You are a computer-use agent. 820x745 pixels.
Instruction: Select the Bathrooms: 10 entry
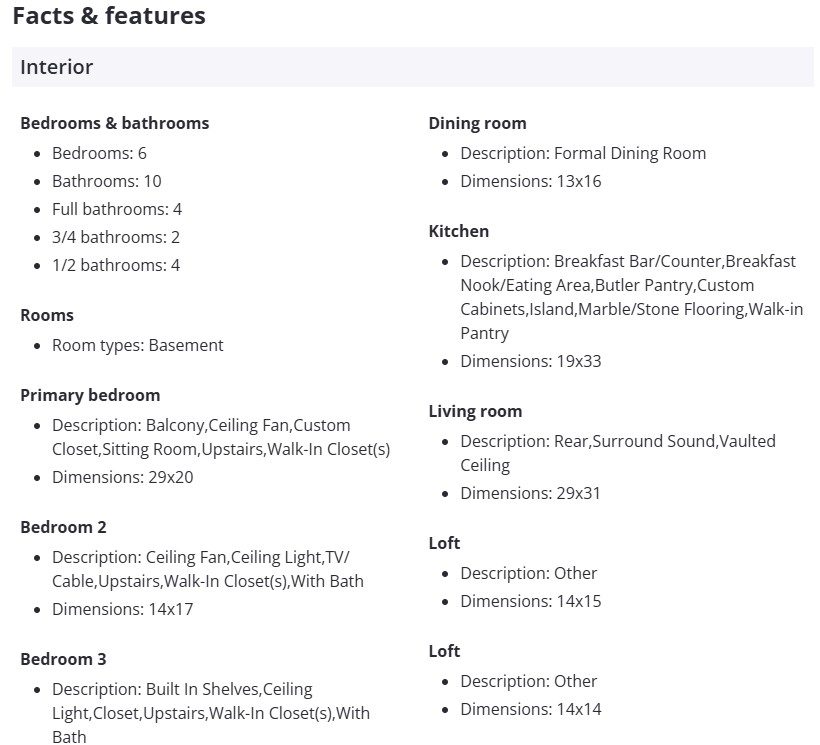[x=106, y=181]
